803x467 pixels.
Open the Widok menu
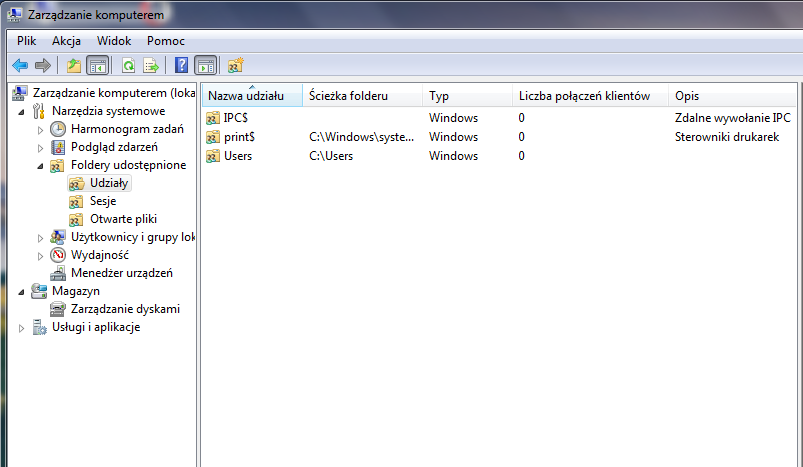pyautogui.click(x=114, y=41)
